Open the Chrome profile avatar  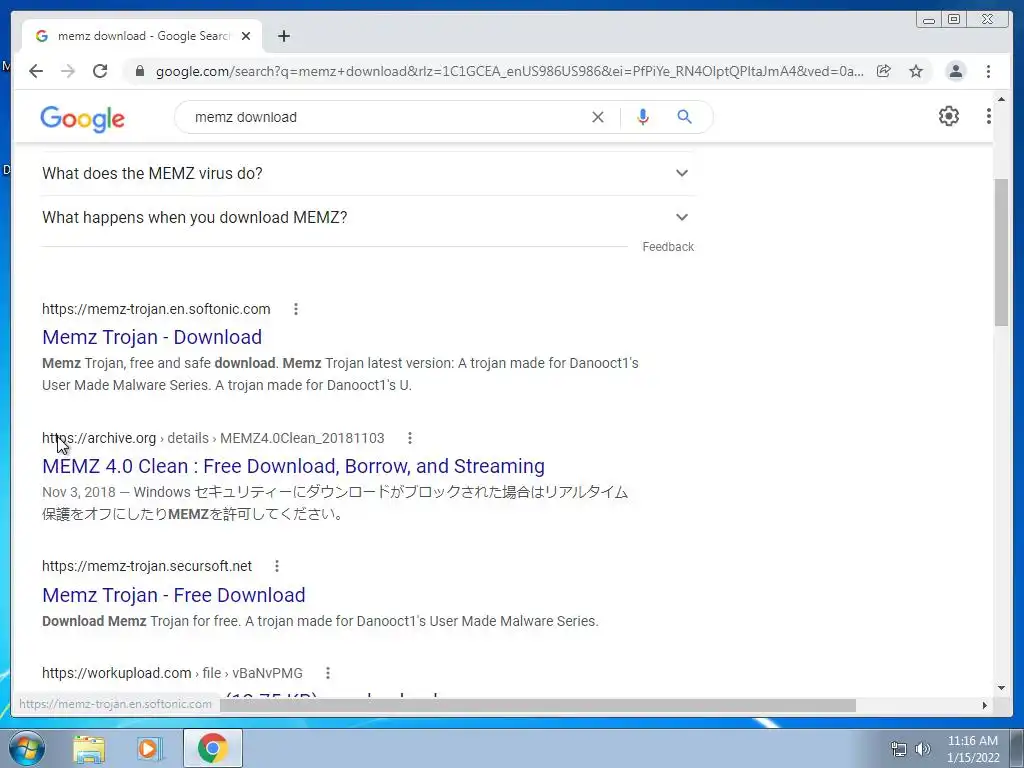[955, 71]
